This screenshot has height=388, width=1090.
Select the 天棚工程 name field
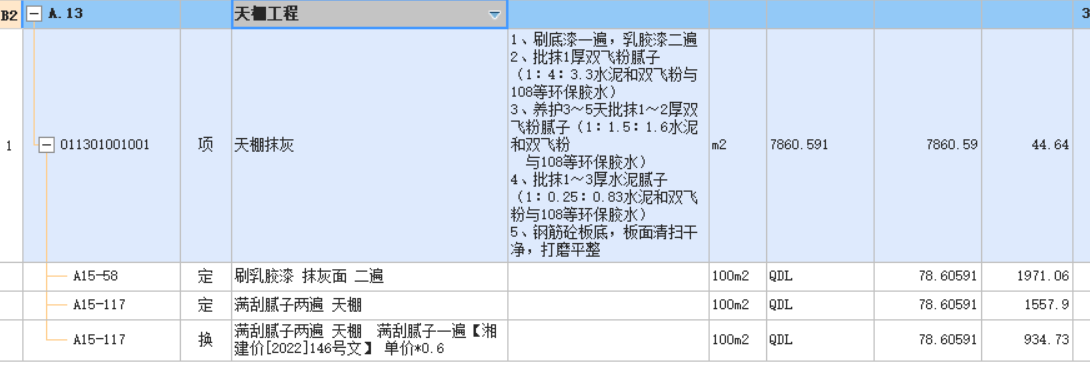[x=369, y=15]
